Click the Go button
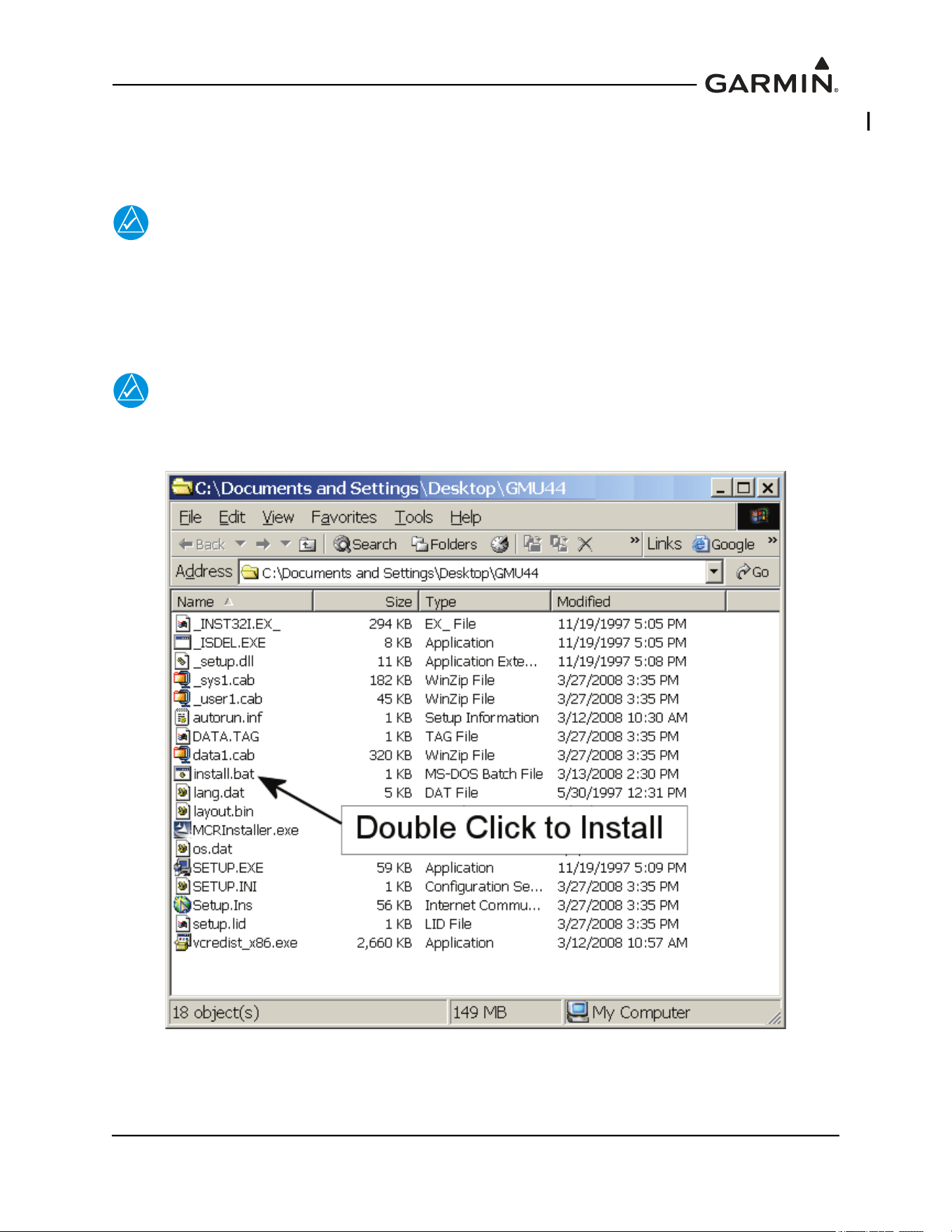 (753, 572)
